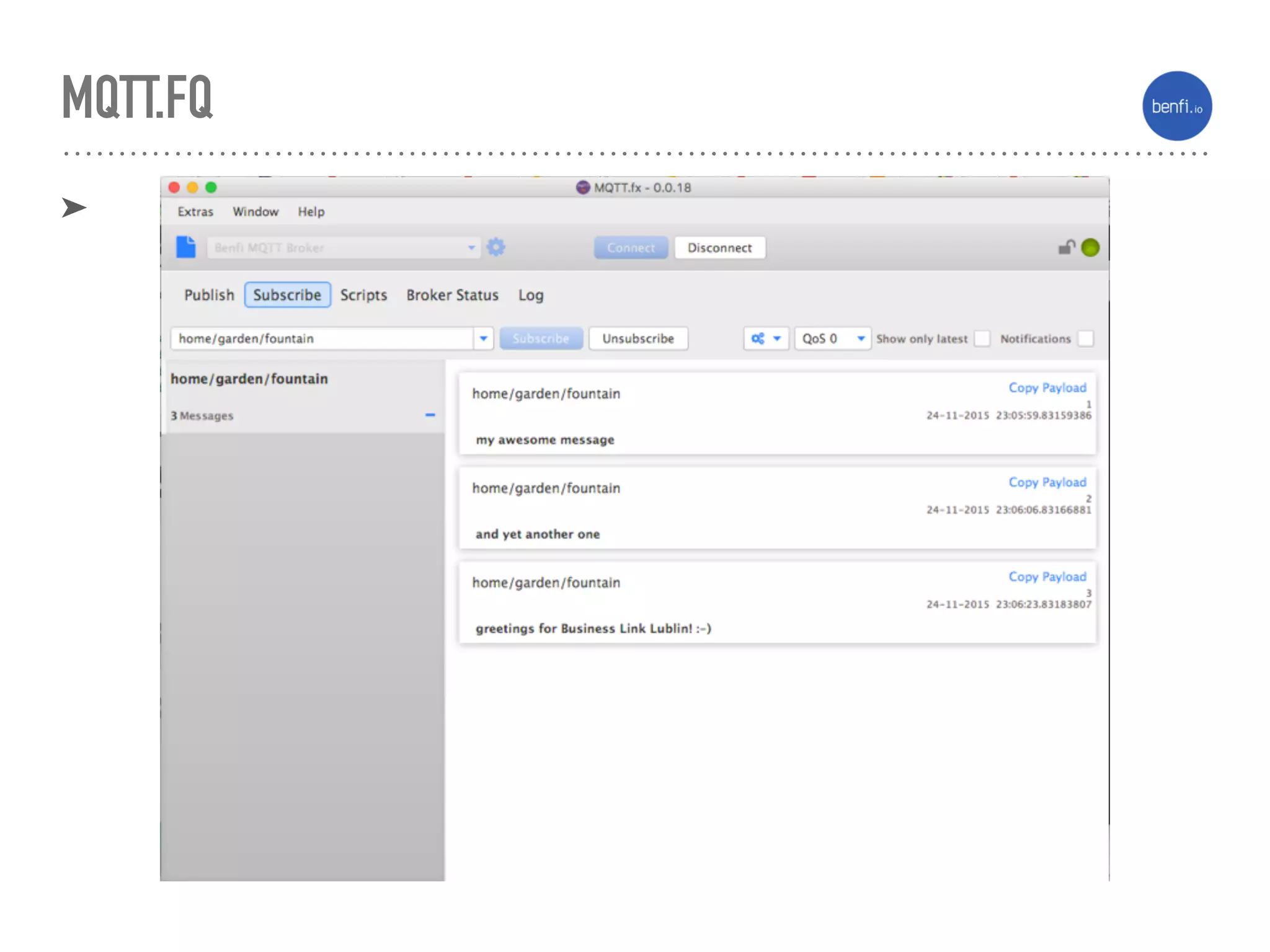Open the Broker Status tab
Image resolution: width=1270 pixels, height=952 pixels.
coord(453,295)
